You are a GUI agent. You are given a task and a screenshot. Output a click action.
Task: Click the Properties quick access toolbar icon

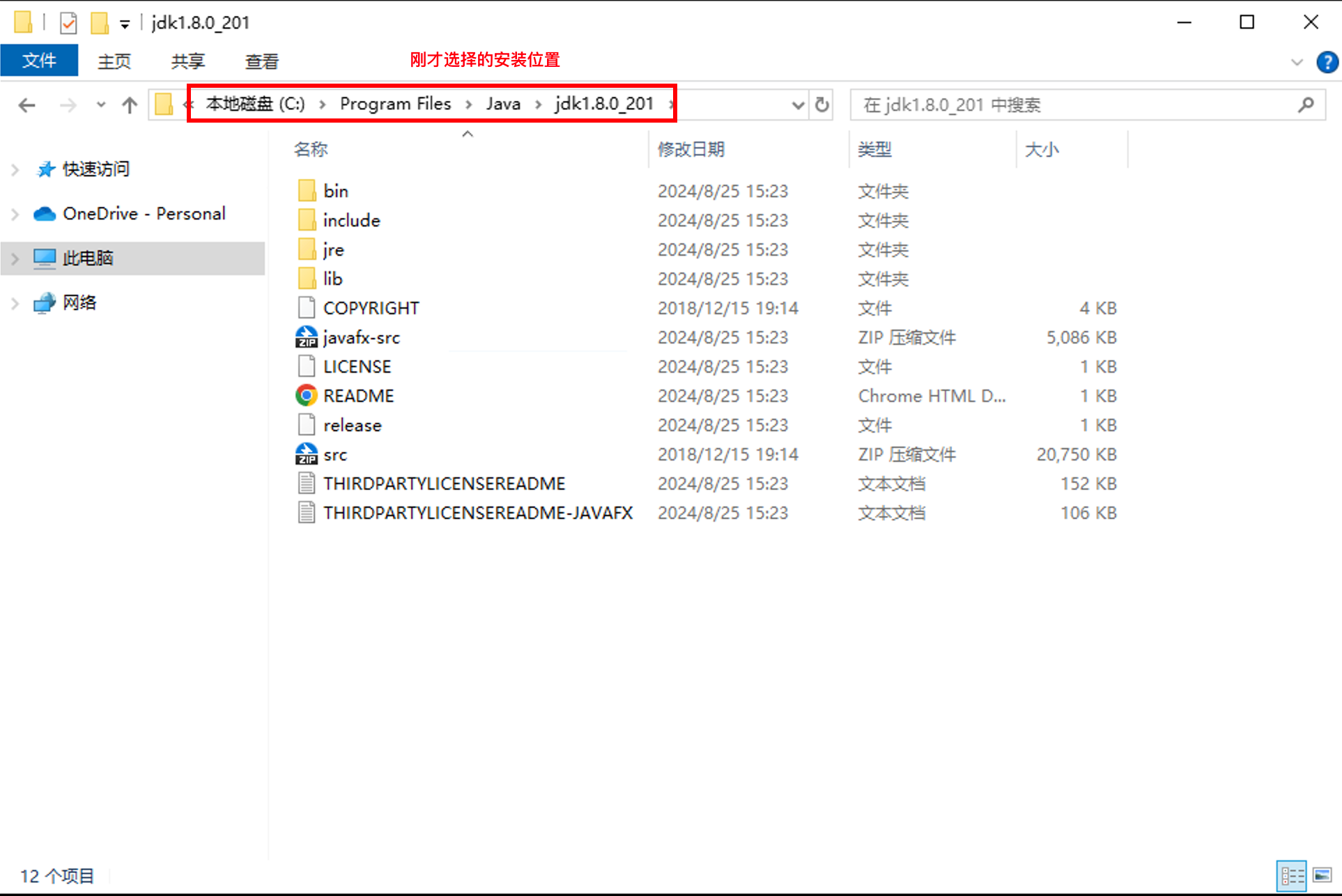tap(68, 23)
